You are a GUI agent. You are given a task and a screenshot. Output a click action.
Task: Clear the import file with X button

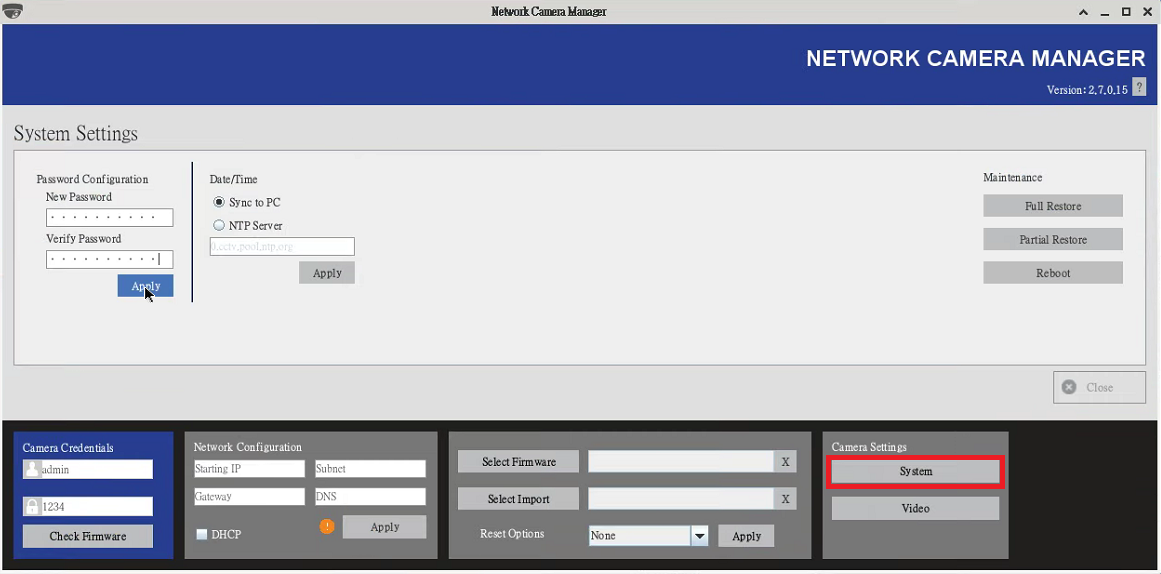click(x=785, y=499)
